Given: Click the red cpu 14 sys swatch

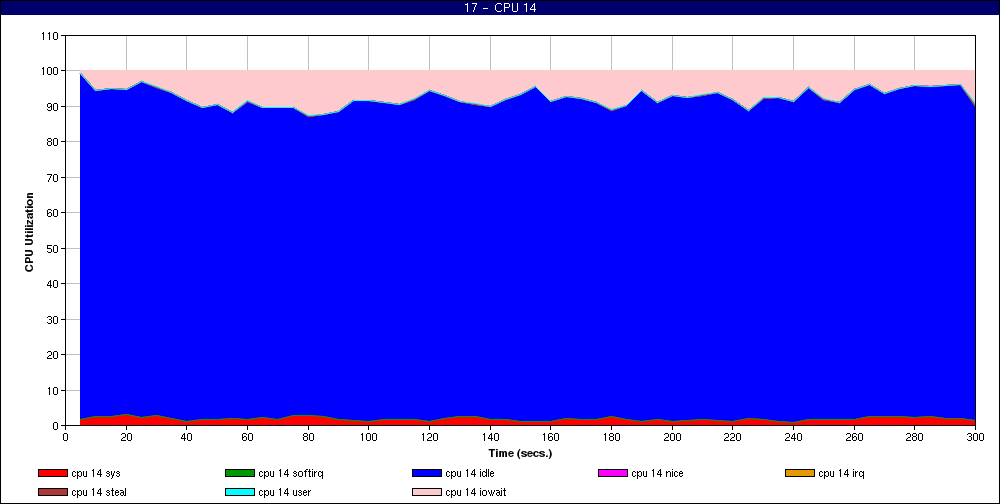Looking at the screenshot, I should 53,473.
